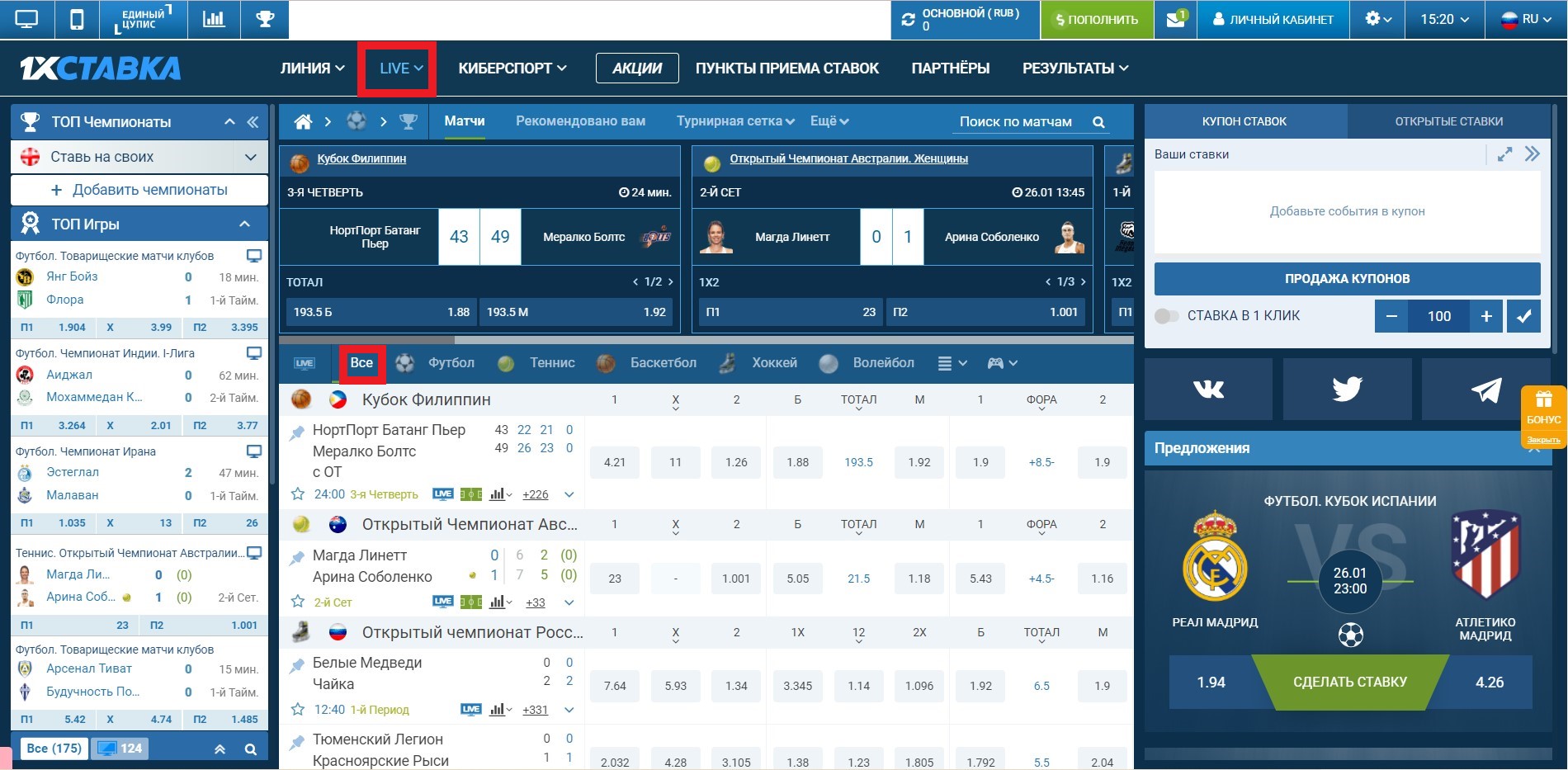Open Турнирная сетка dropdown

[x=735, y=121]
